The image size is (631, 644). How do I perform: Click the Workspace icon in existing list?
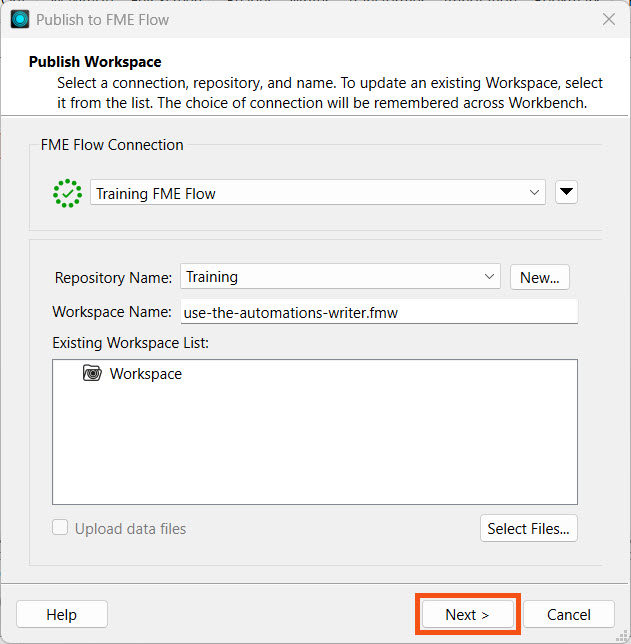click(x=93, y=374)
